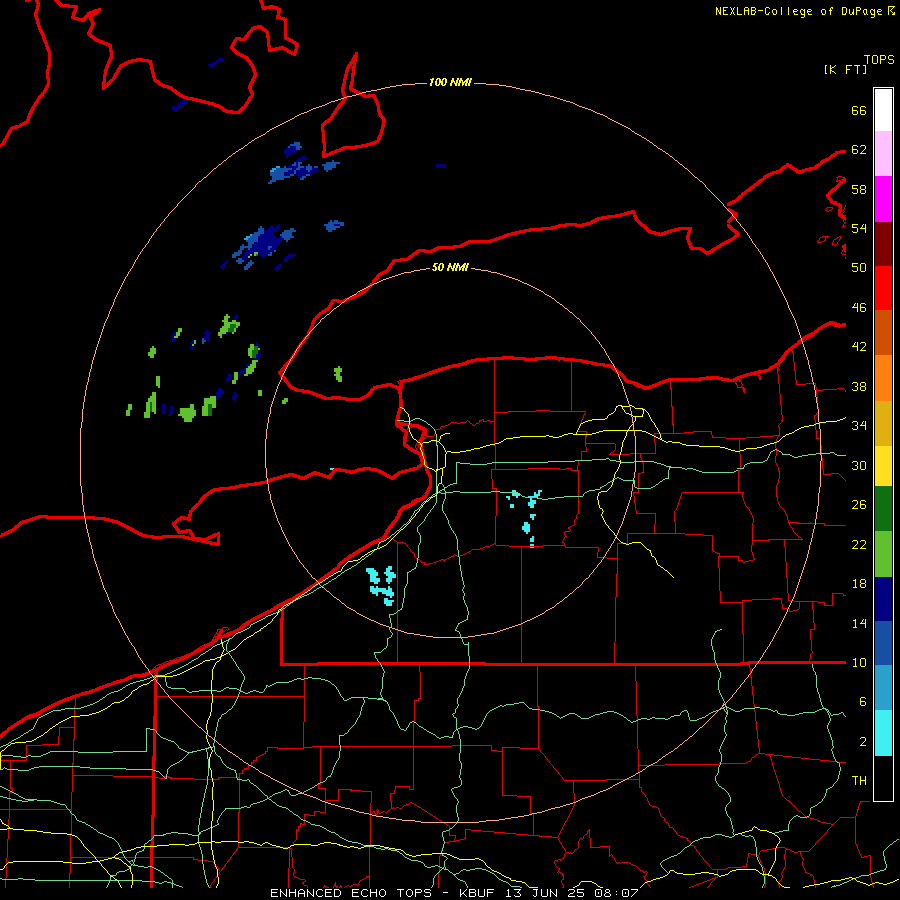The image size is (900, 900).
Task: Pick the magenta swatch in the tops legend
Action: click(883, 199)
